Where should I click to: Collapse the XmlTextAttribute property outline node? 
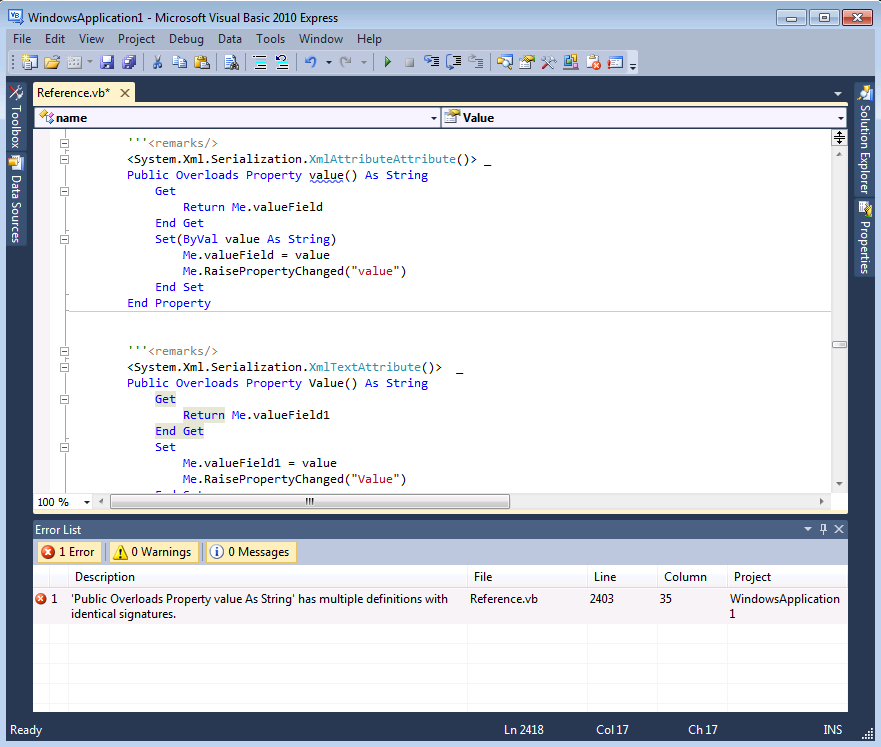[65, 367]
